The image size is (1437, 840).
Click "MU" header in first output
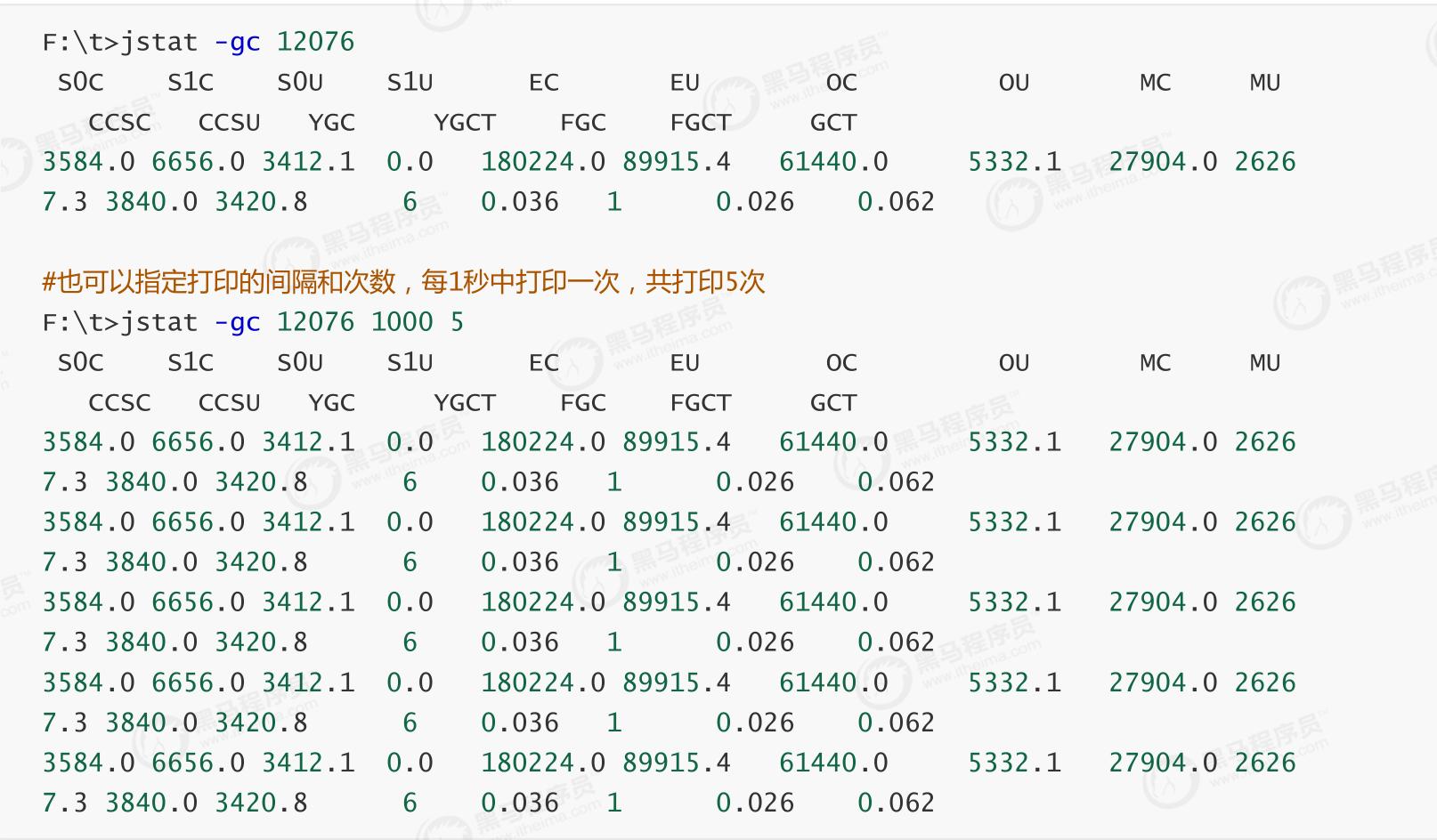coord(1264,83)
